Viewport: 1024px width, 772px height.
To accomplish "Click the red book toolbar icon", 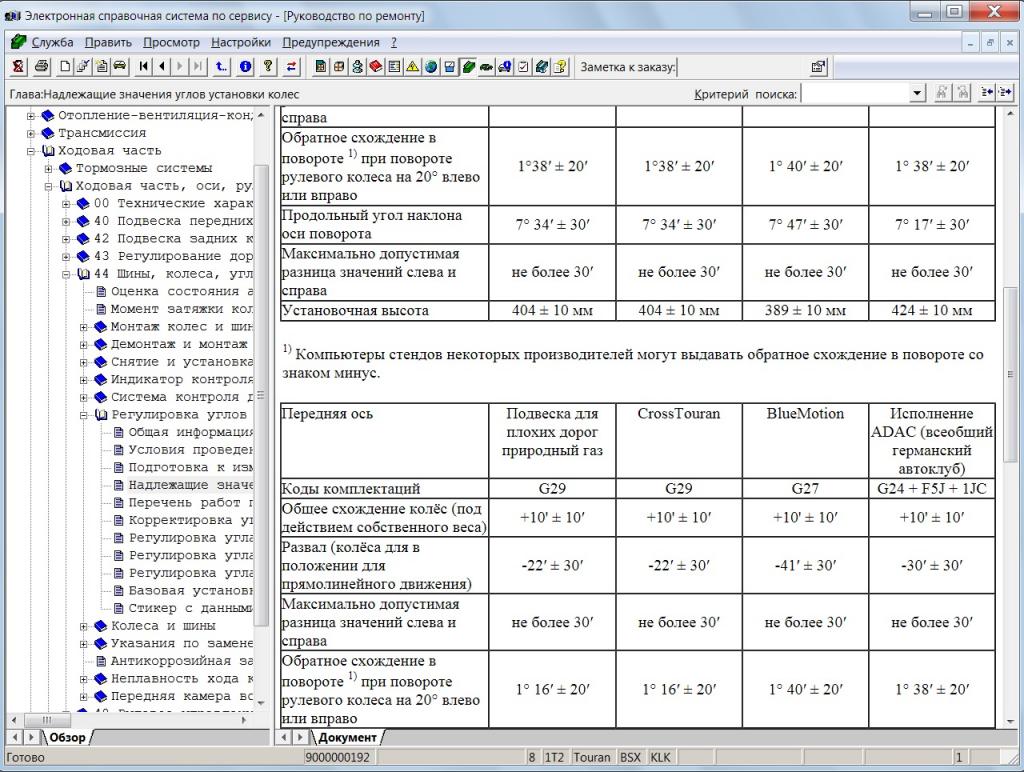I will (x=376, y=66).
